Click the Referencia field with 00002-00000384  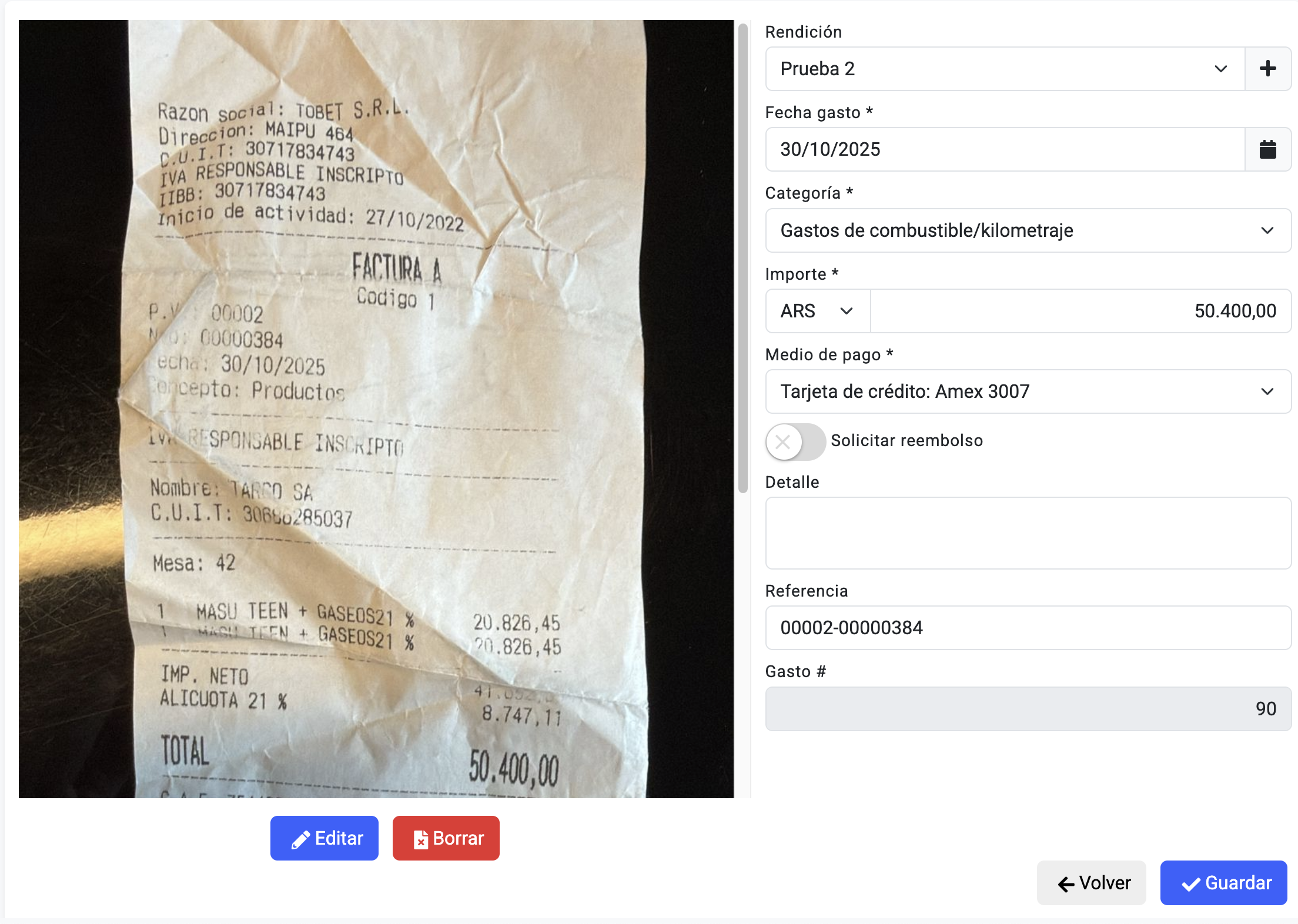click(1028, 628)
